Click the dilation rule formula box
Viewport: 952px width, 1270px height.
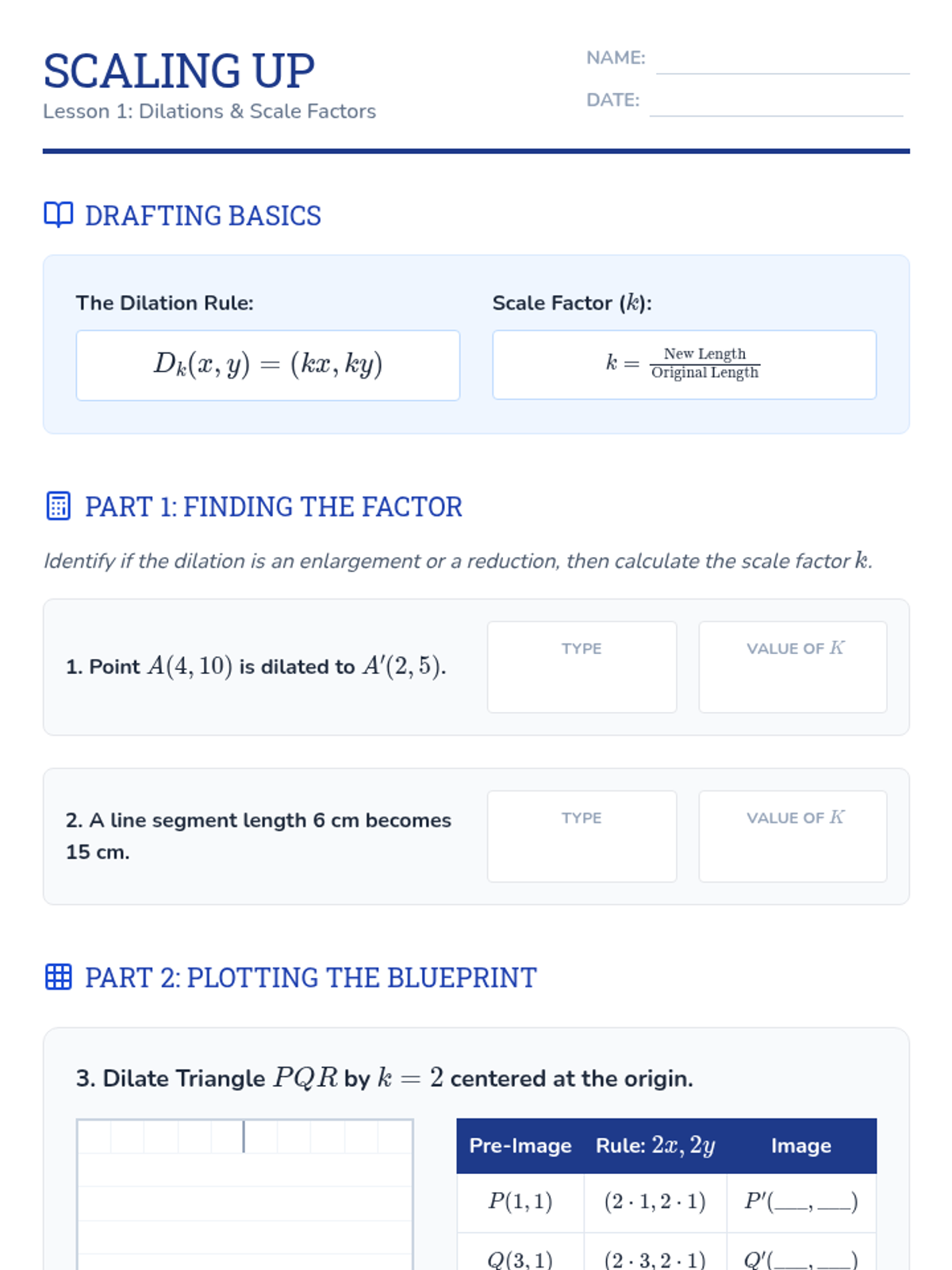[x=268, y=365]
